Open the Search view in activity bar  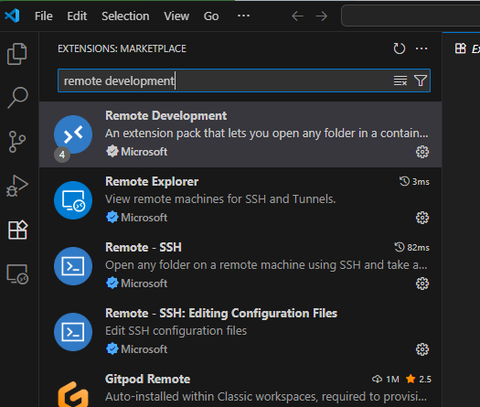click(x=17, y=97)
